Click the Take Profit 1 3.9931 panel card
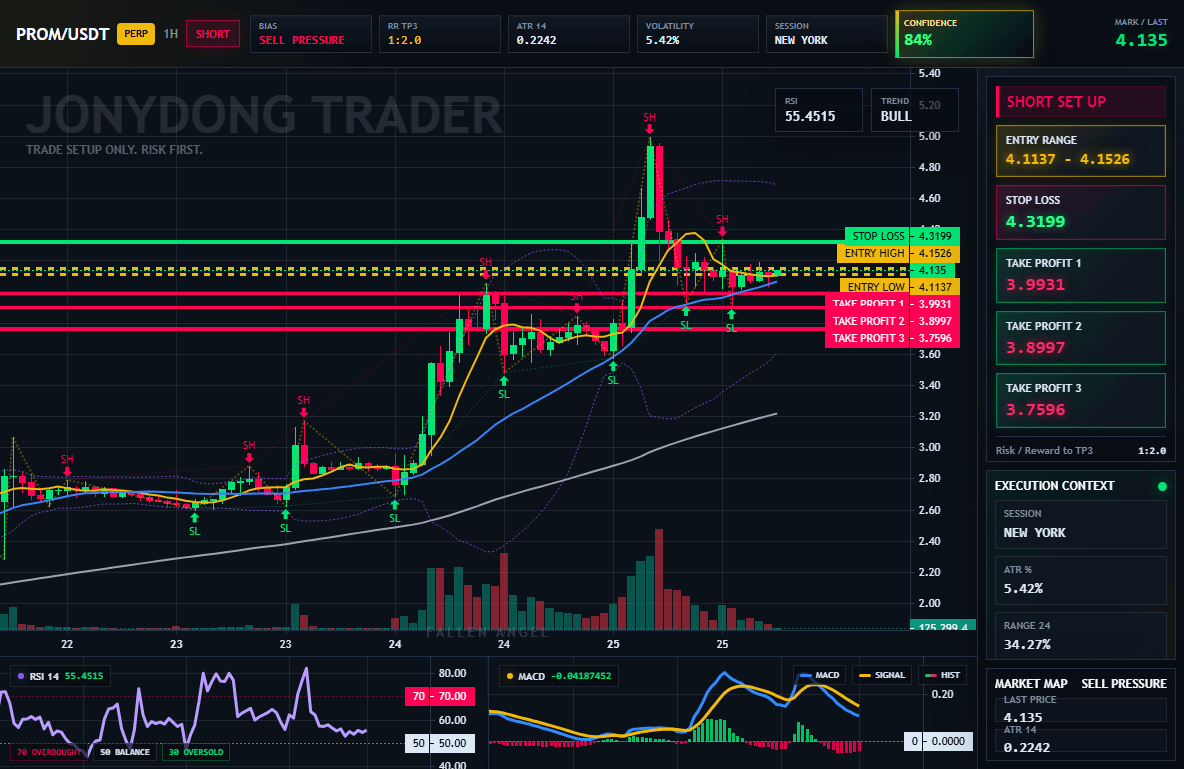Image resolution: width=1184 pixels, height=769 pixels. [x=1081, y=275]
